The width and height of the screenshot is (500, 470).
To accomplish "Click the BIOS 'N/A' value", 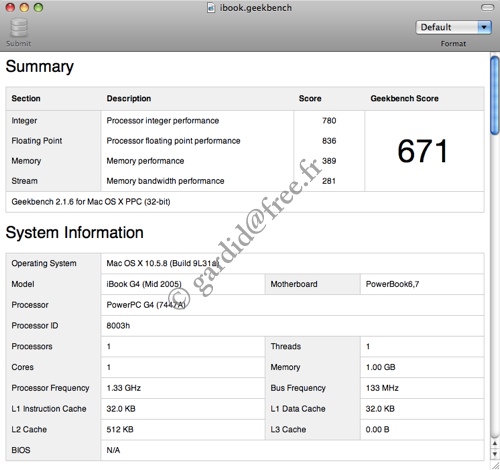I will click(113, 450).
